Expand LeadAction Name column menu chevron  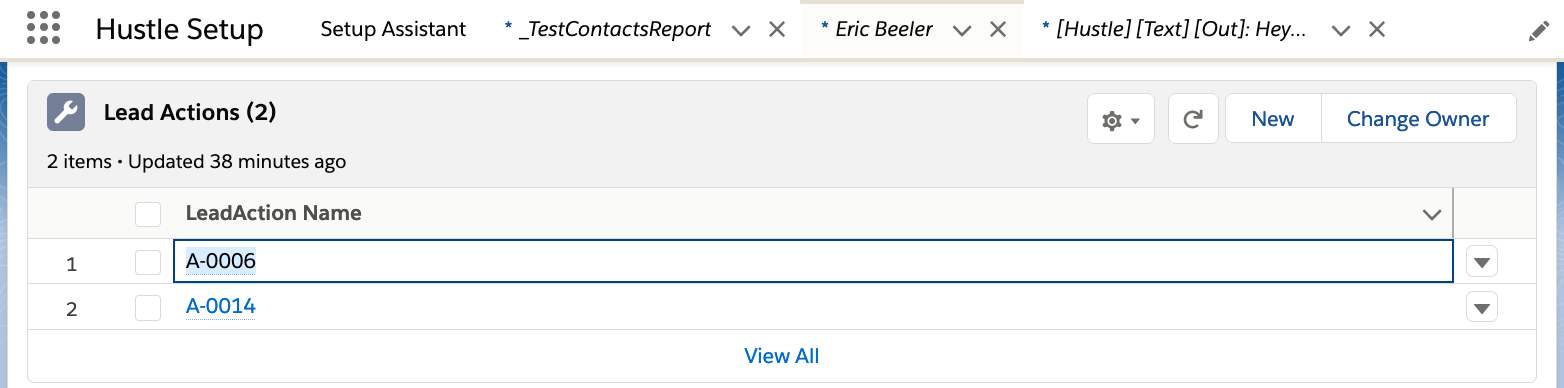[1432, 214]
